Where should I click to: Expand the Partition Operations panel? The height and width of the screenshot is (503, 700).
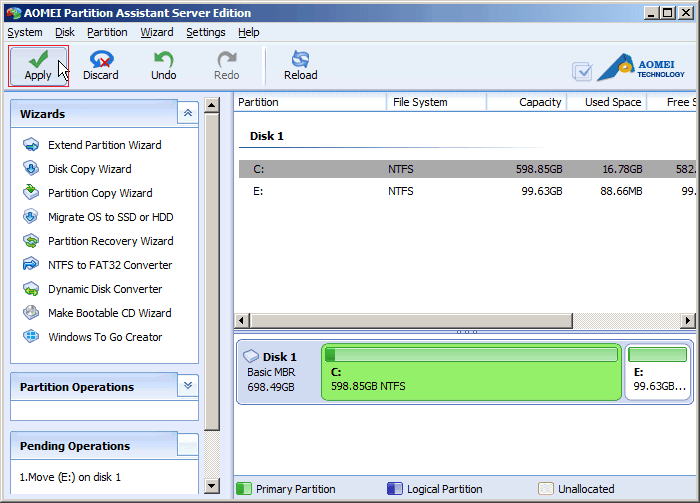[x=188, y=385]
